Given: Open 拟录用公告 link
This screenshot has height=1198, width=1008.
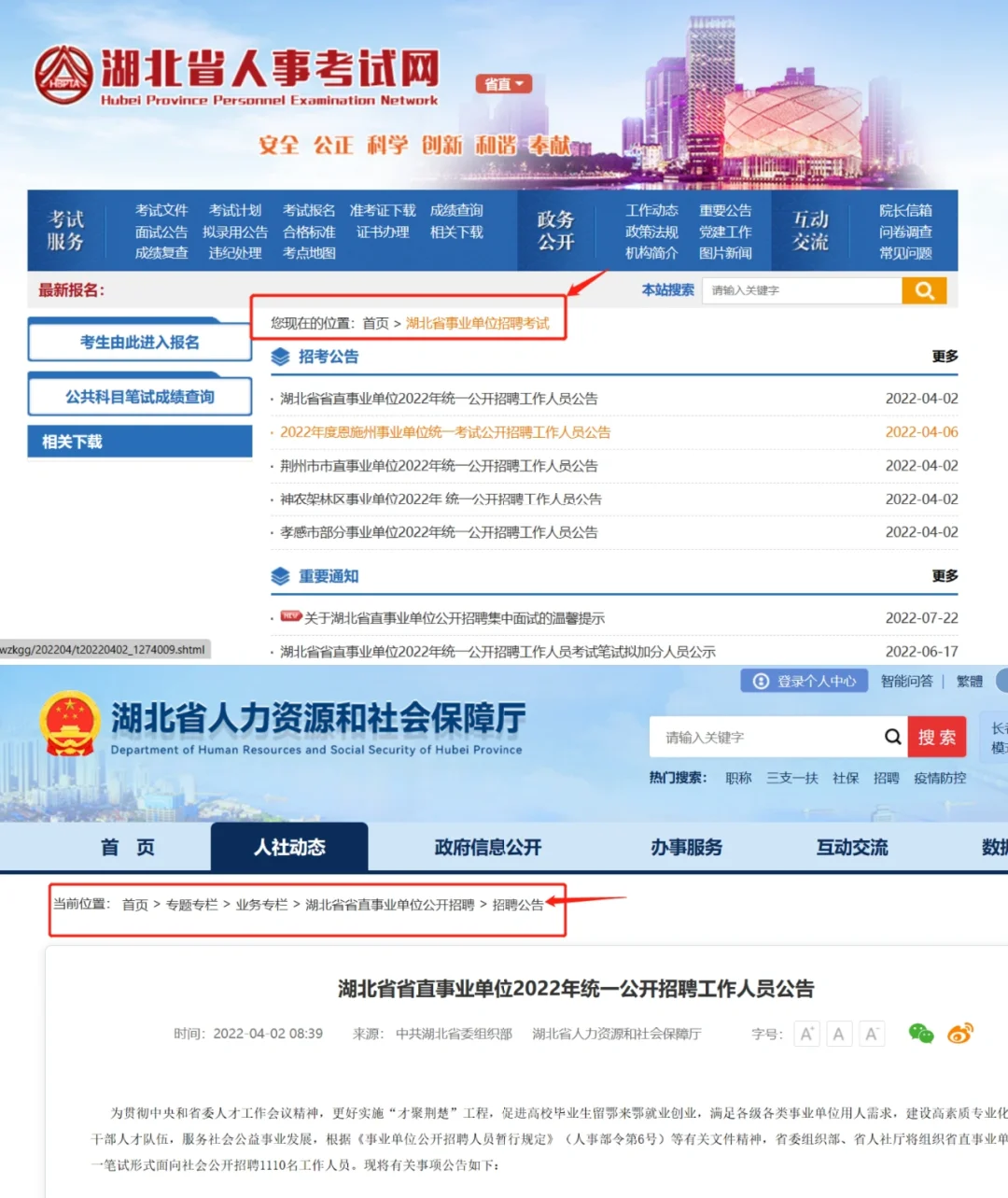Looking at the screenshot, I should [235, 232].
